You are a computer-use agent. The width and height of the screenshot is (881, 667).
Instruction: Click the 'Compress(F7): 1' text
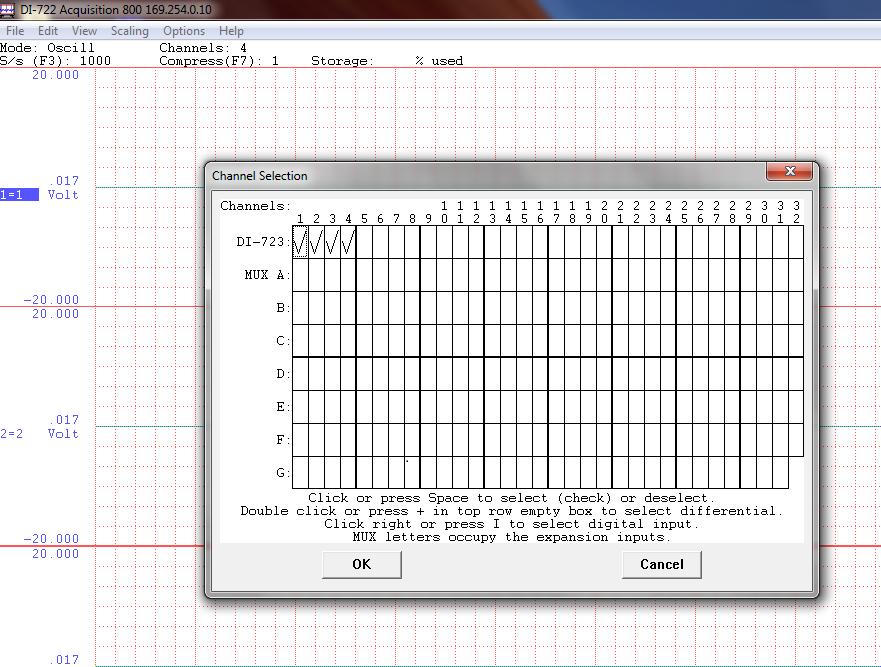click(219, 61)
